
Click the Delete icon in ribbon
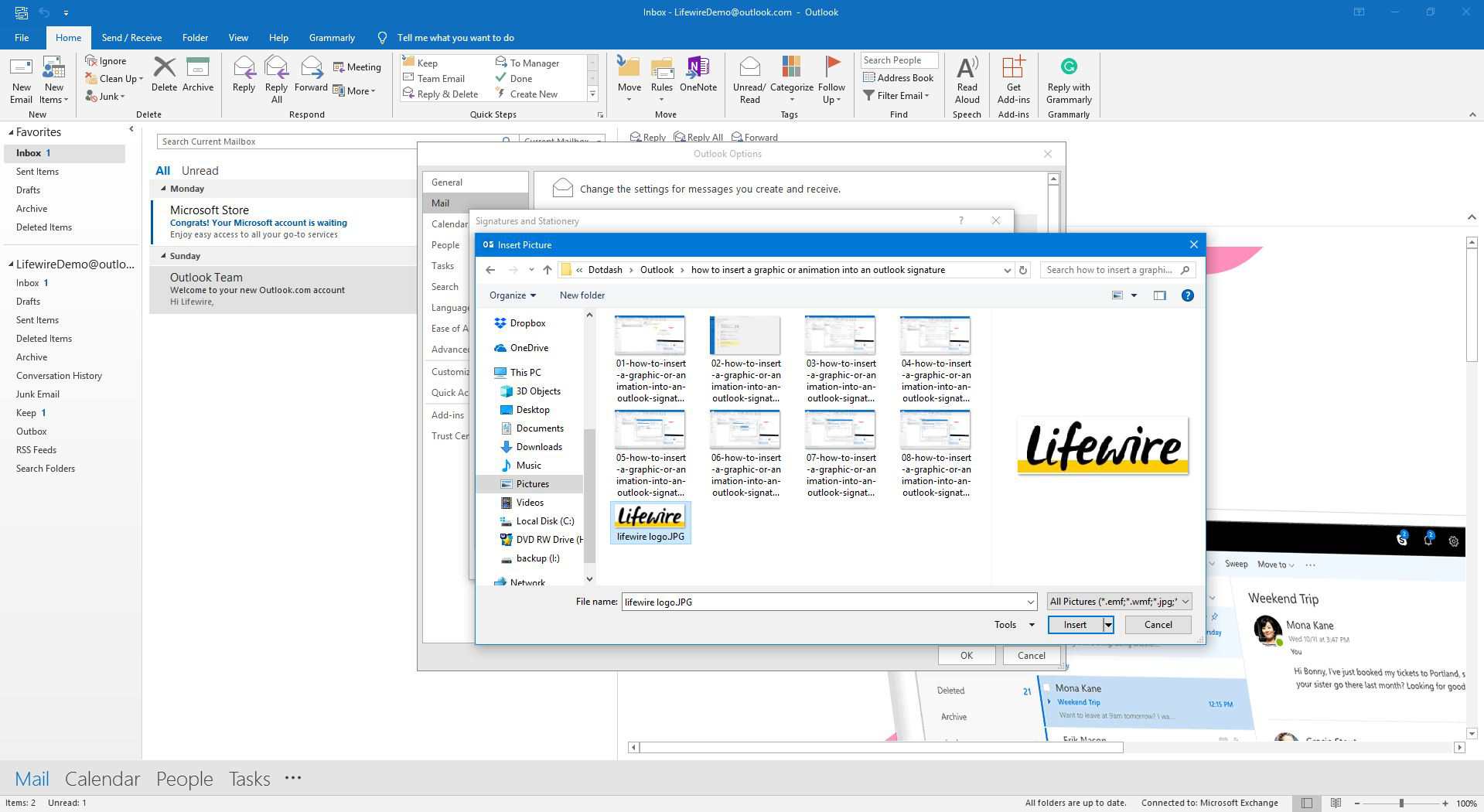tap(164, 75)
